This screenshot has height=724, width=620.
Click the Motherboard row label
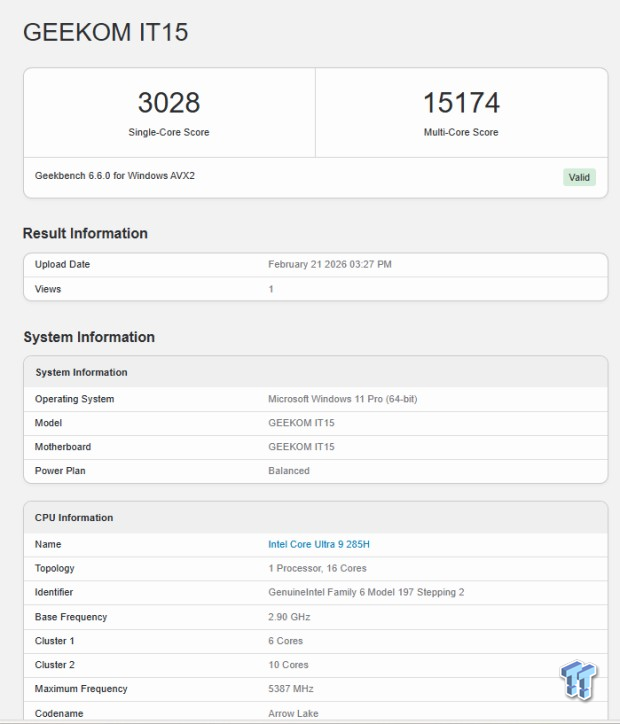click(63, 447)
